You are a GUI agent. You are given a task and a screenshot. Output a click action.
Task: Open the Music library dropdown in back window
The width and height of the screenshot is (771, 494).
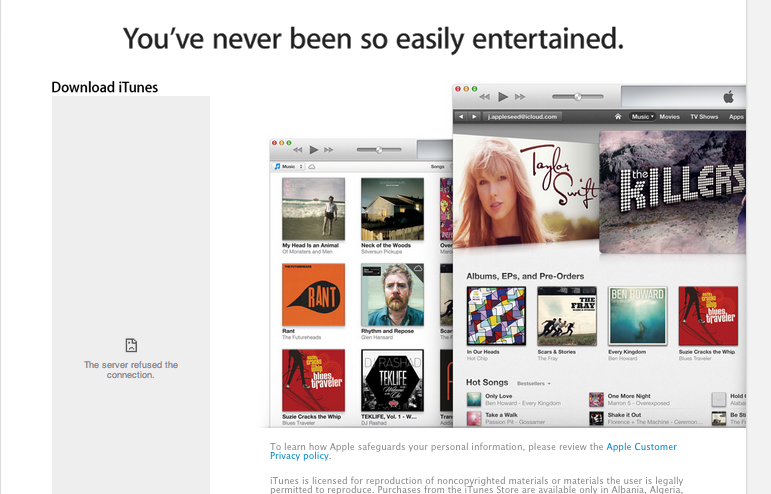click(x=289, y=167)
